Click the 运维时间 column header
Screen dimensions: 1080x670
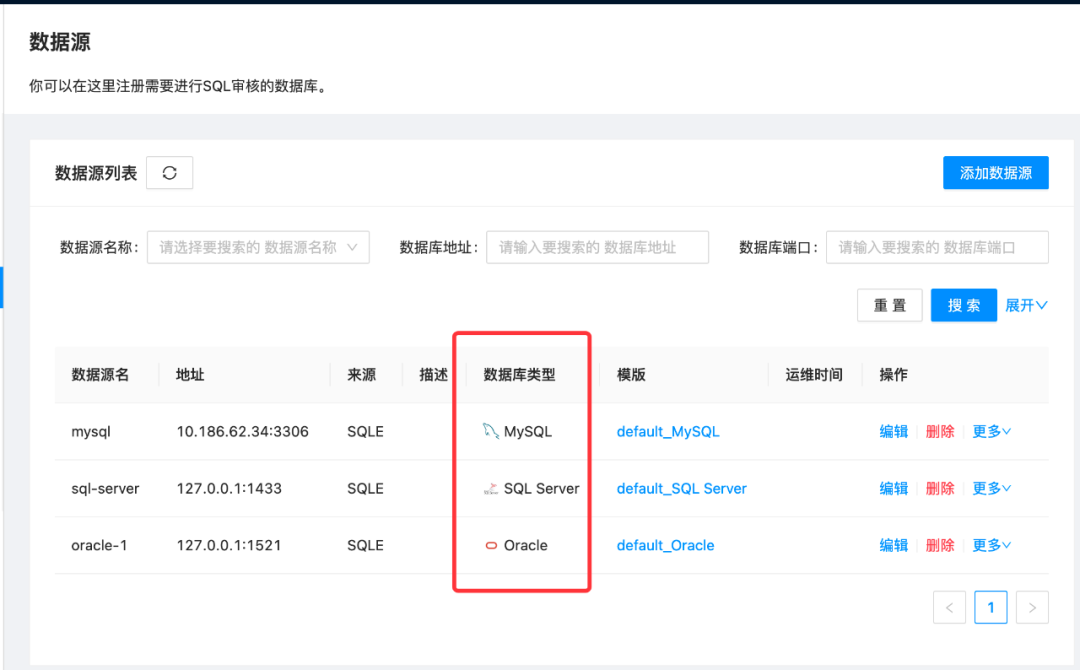click(x=814, y=375)
